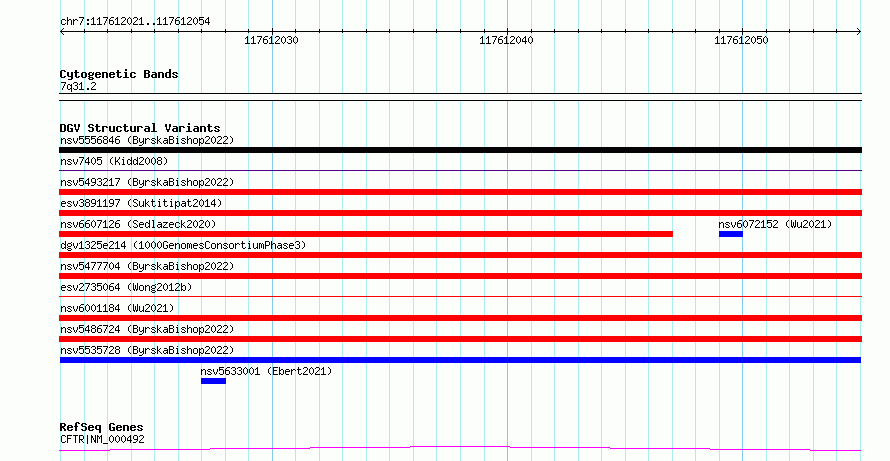Screen dimensions: 890x461
Task: Open the CFTR|NM_000492 gene label
Action: 102,439
